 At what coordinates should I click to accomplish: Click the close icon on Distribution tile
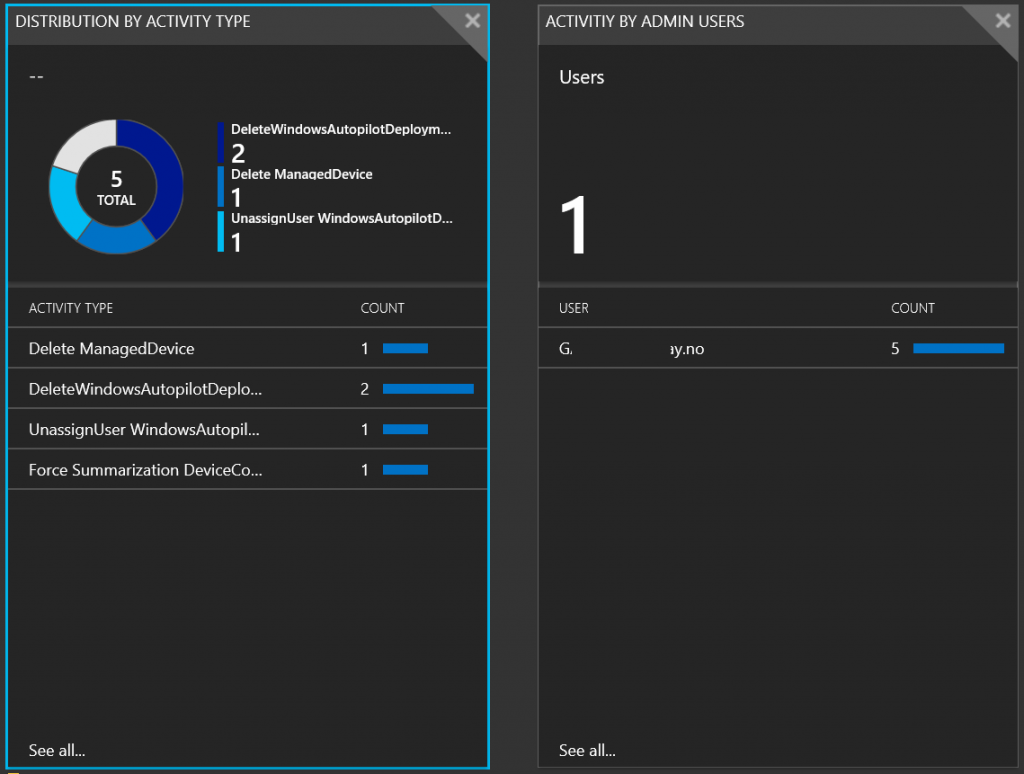click(x=471, y=21)
